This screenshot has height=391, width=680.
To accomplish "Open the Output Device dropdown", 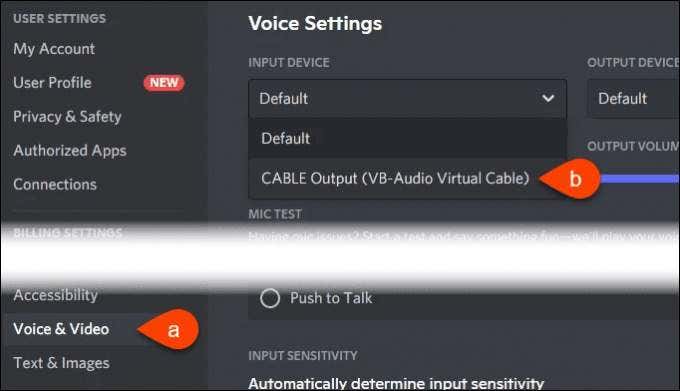I will click(x=634, y=98).
